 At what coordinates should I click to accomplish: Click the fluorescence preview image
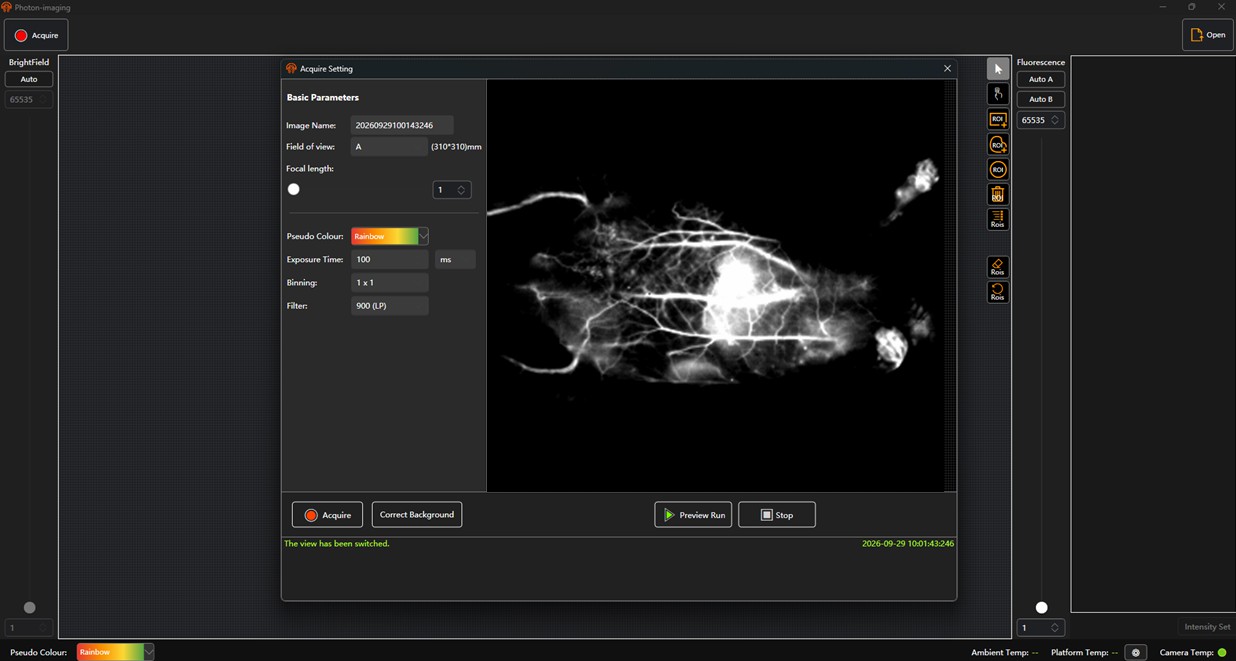point(716,285)
